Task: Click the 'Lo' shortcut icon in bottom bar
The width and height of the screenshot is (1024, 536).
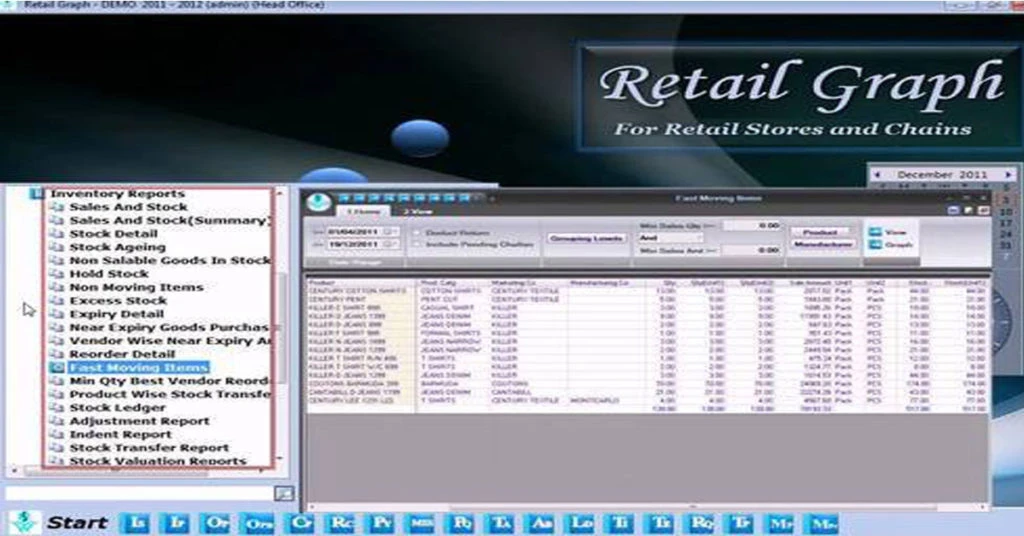Action: coord(581,524)
